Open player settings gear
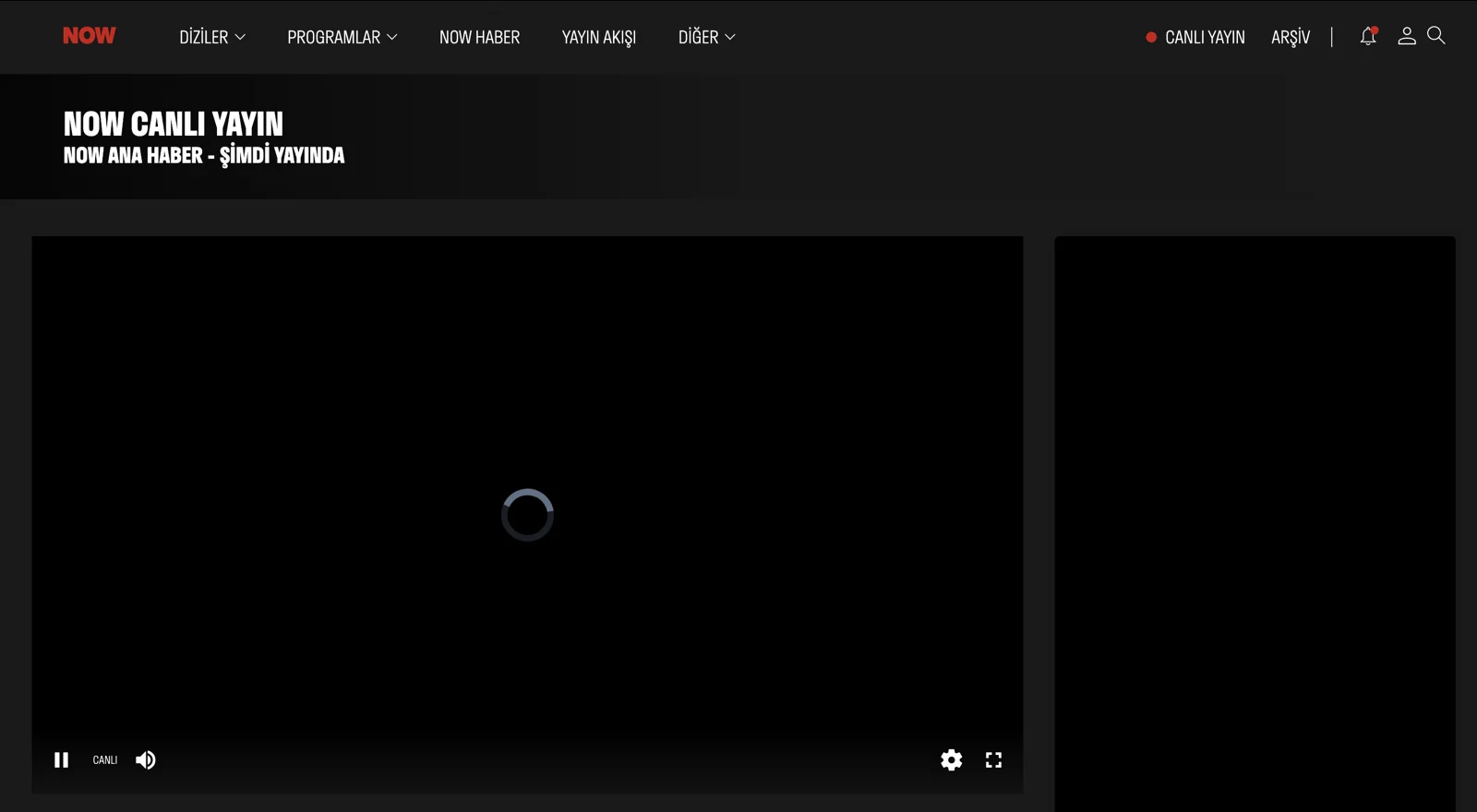 [952, 759]
